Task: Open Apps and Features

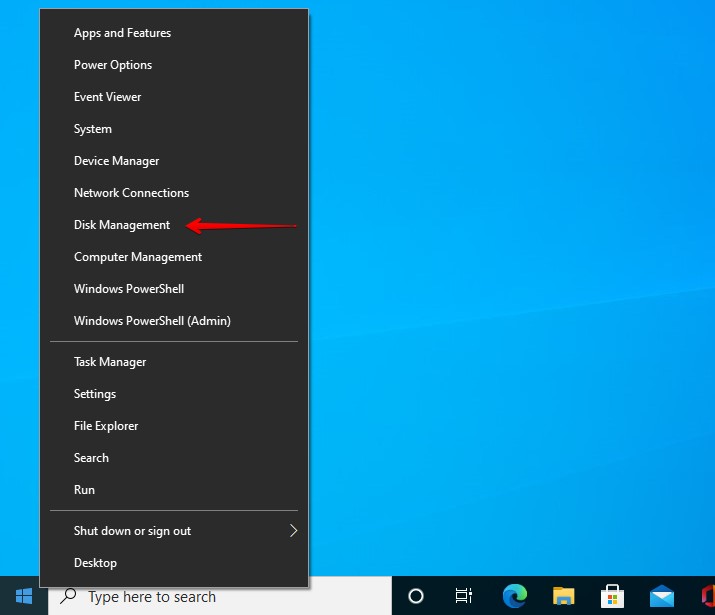Action: pos(122,33)
